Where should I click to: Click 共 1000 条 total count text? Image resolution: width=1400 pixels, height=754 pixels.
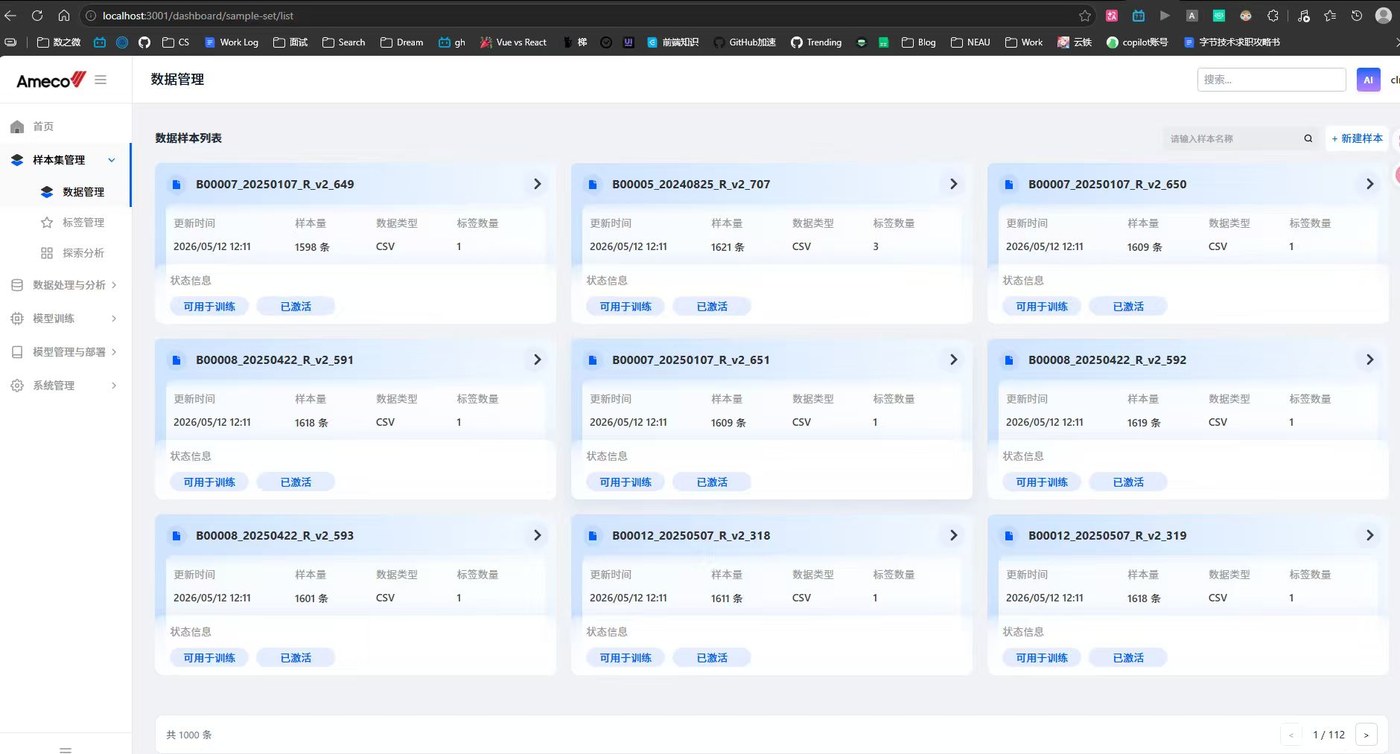tap(189, 735)
